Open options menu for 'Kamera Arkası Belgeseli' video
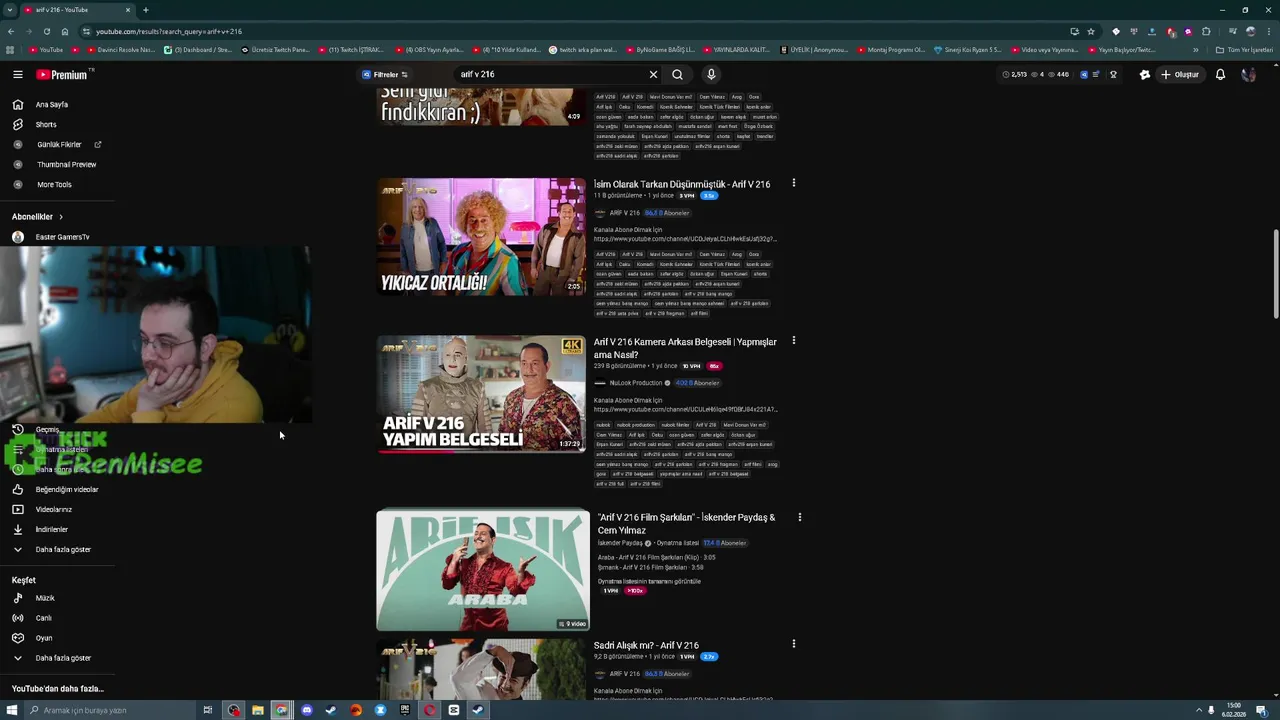 coord(793,341)
